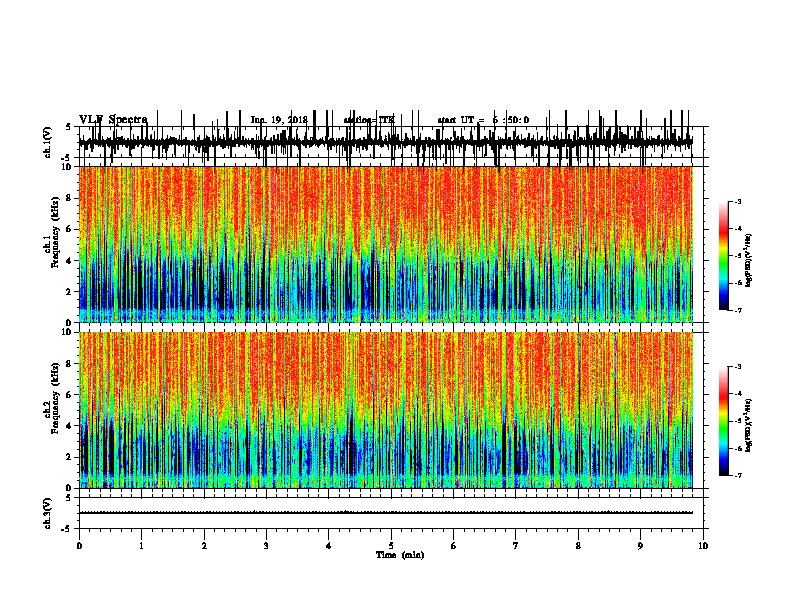Click inside the ch.1 spectrogram panel
This screenshot has height=612, width=792.
point(386,244)
